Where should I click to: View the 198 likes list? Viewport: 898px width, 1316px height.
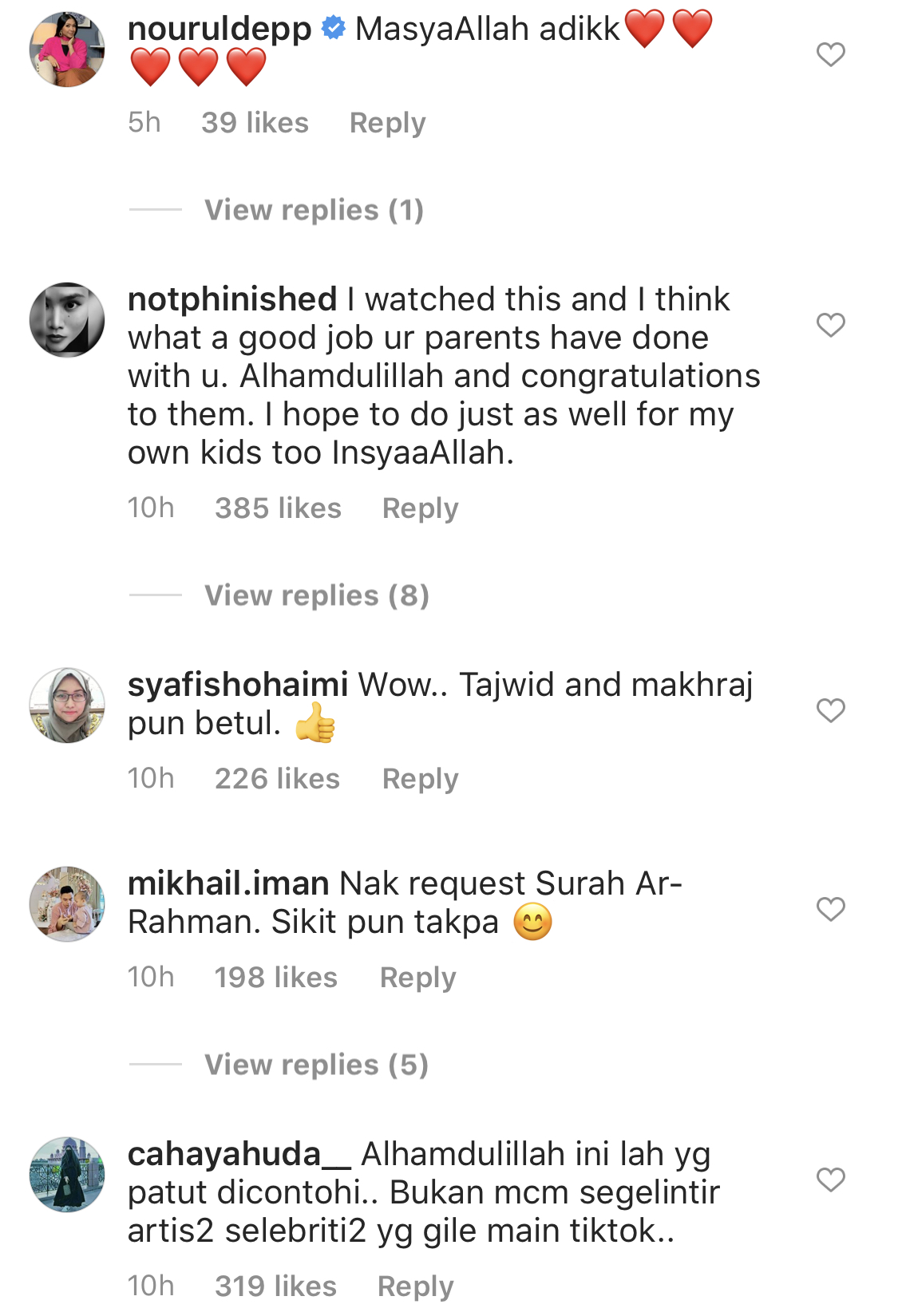[275, 978]
